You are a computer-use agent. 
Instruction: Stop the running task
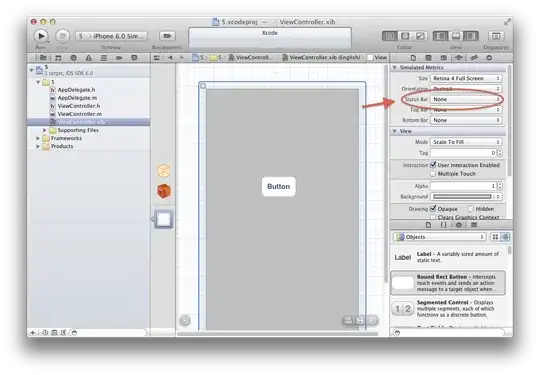coord(62,36)
